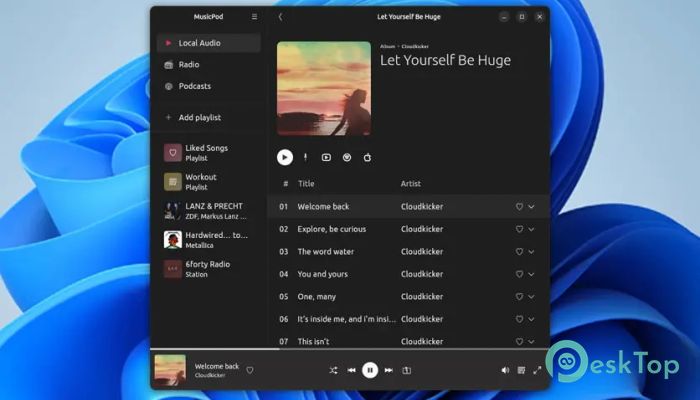This screenshot has height=400, width=700.
Task: Show the play queue
Action: (x=521, y=370)
